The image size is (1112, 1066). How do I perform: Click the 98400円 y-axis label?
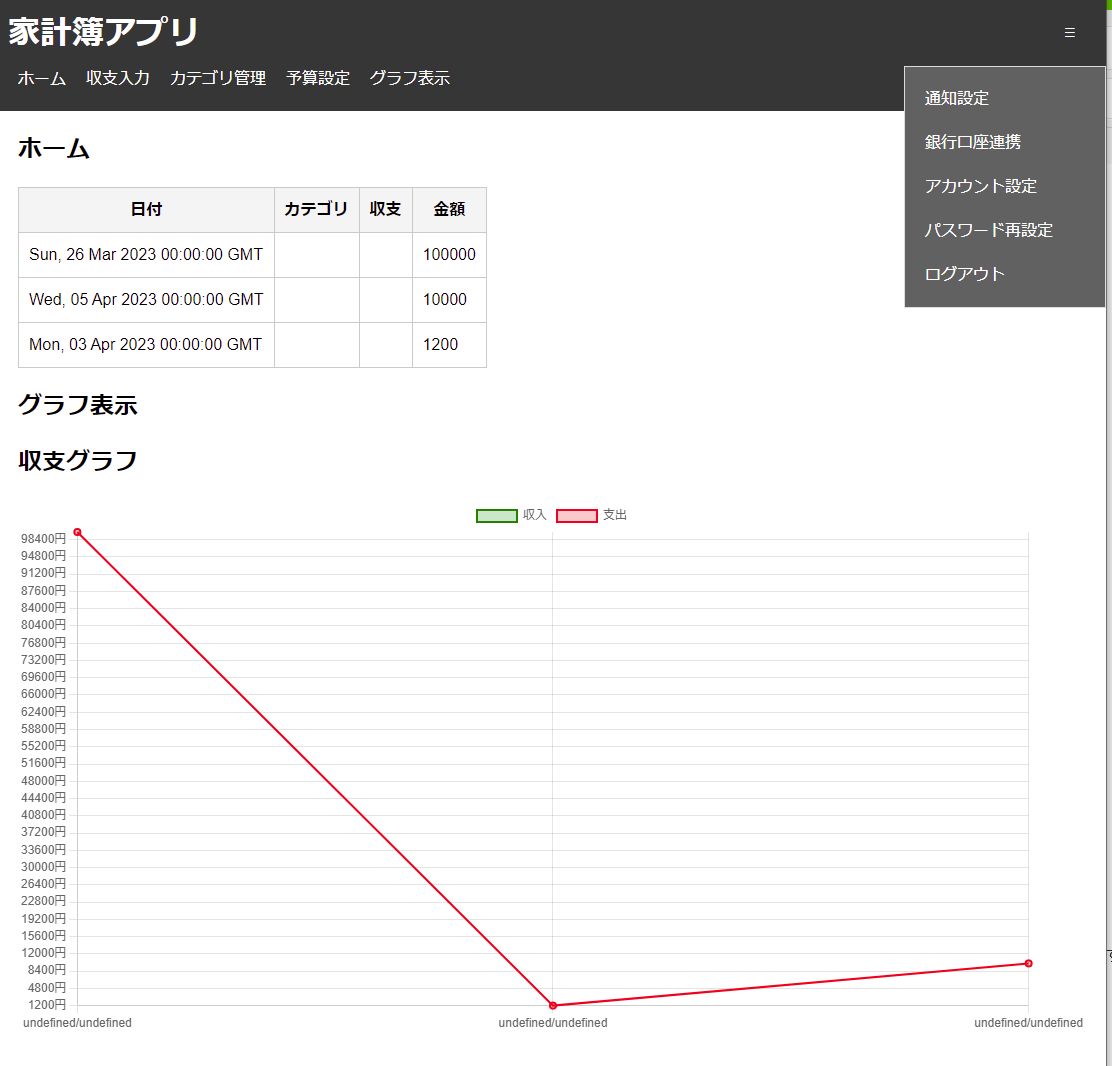tap(43, 539)
